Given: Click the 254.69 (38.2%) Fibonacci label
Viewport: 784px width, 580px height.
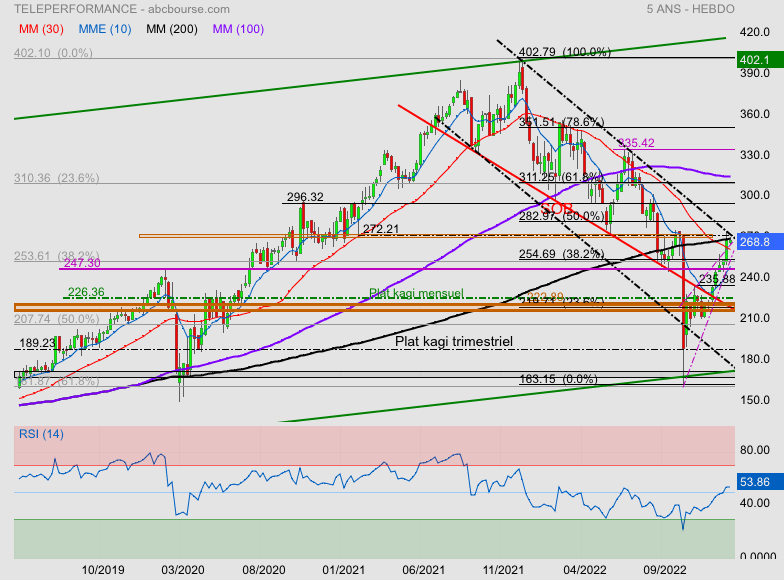Looking at the screenshot, I should (x=561, y=254).
